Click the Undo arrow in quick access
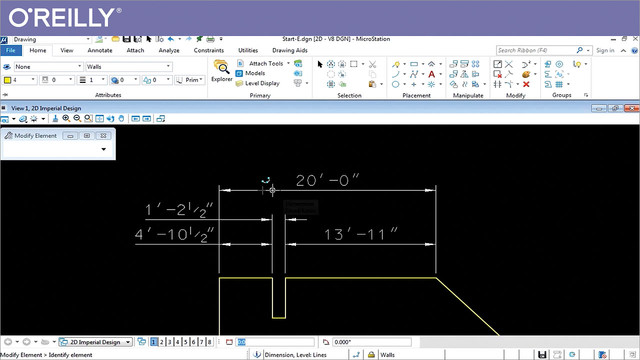 pyautogui.click(x=171, y=39)
